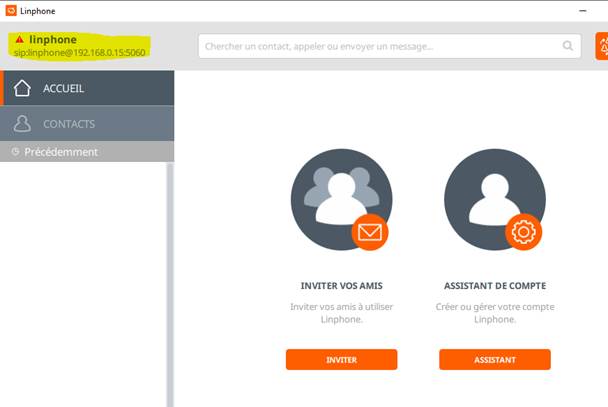This screenshot has width=608, height=407.
Task: Click the person icon beside CONTACTS
Action: (22, 124)
